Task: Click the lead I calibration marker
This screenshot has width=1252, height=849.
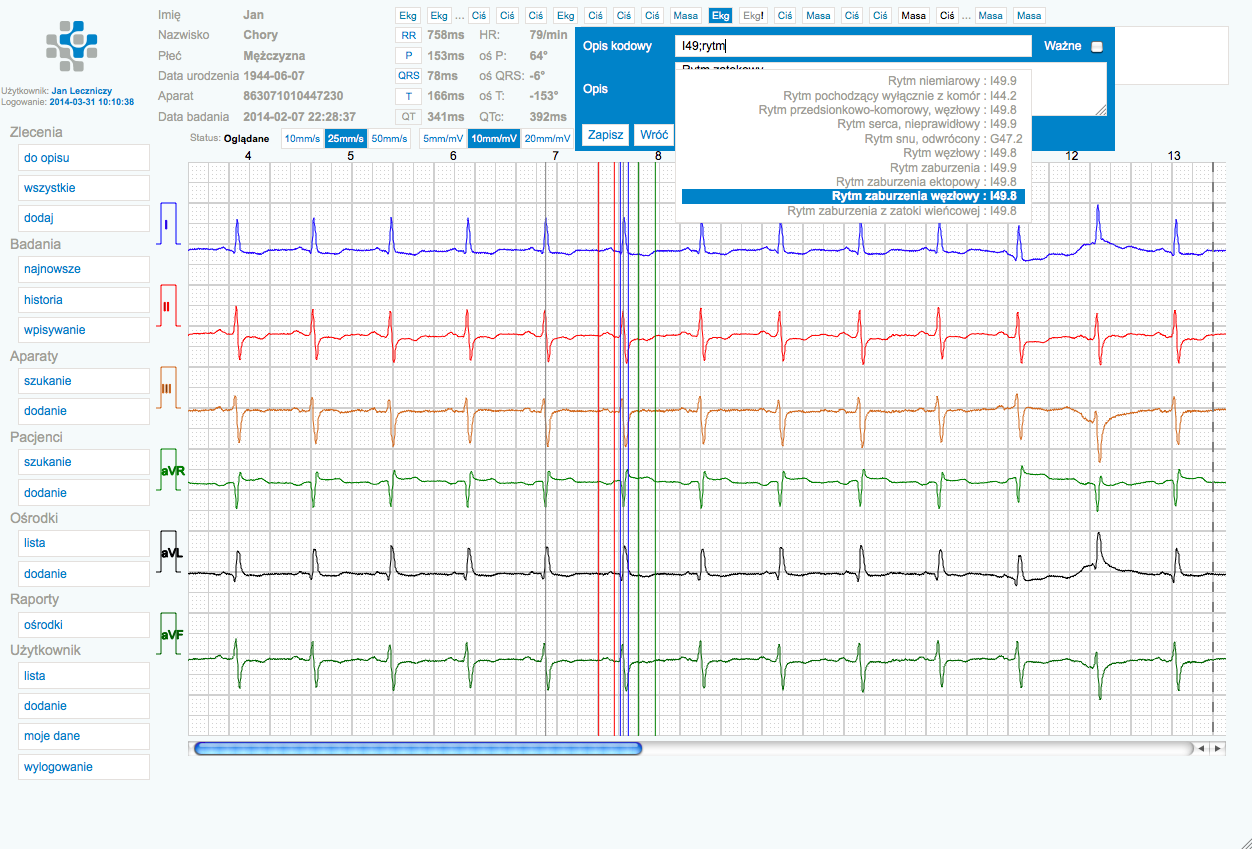Action: tap(168, 223)
